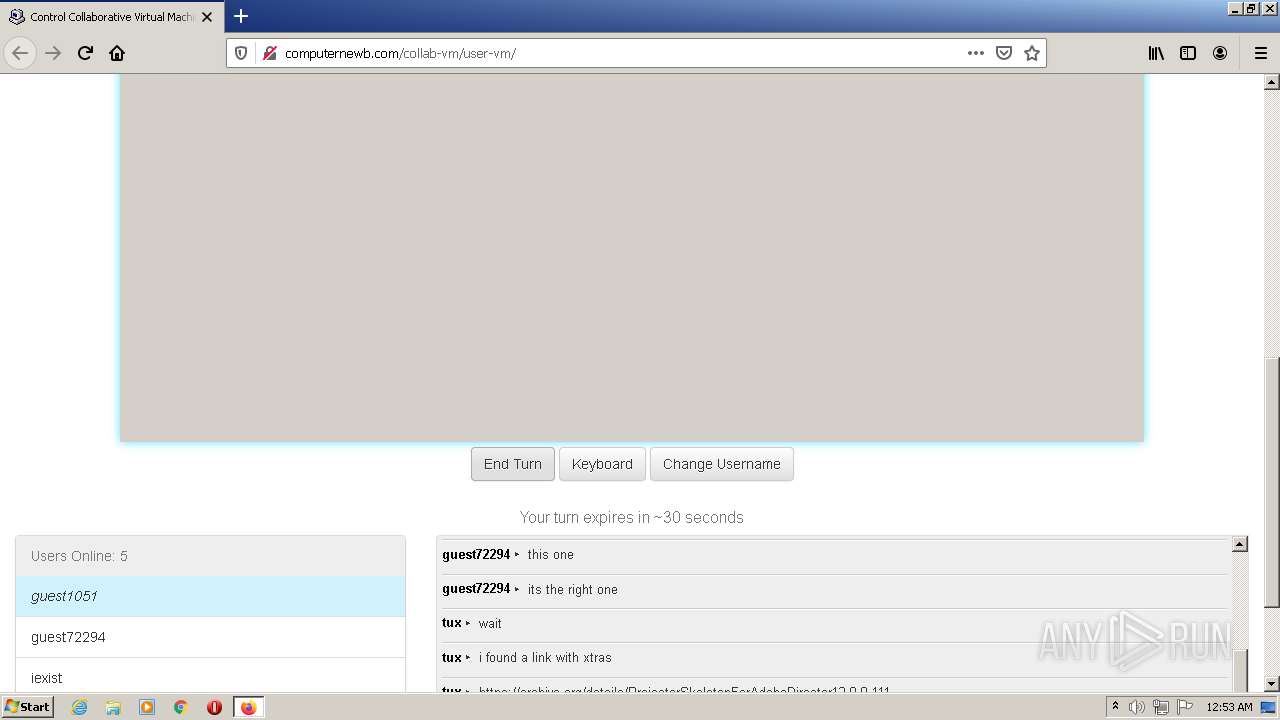Image resolution: width=1280 pixels, height=720 pixels.
Task: Select iexist in the users list
Action: pyautogui.click(x=210, y=676)
